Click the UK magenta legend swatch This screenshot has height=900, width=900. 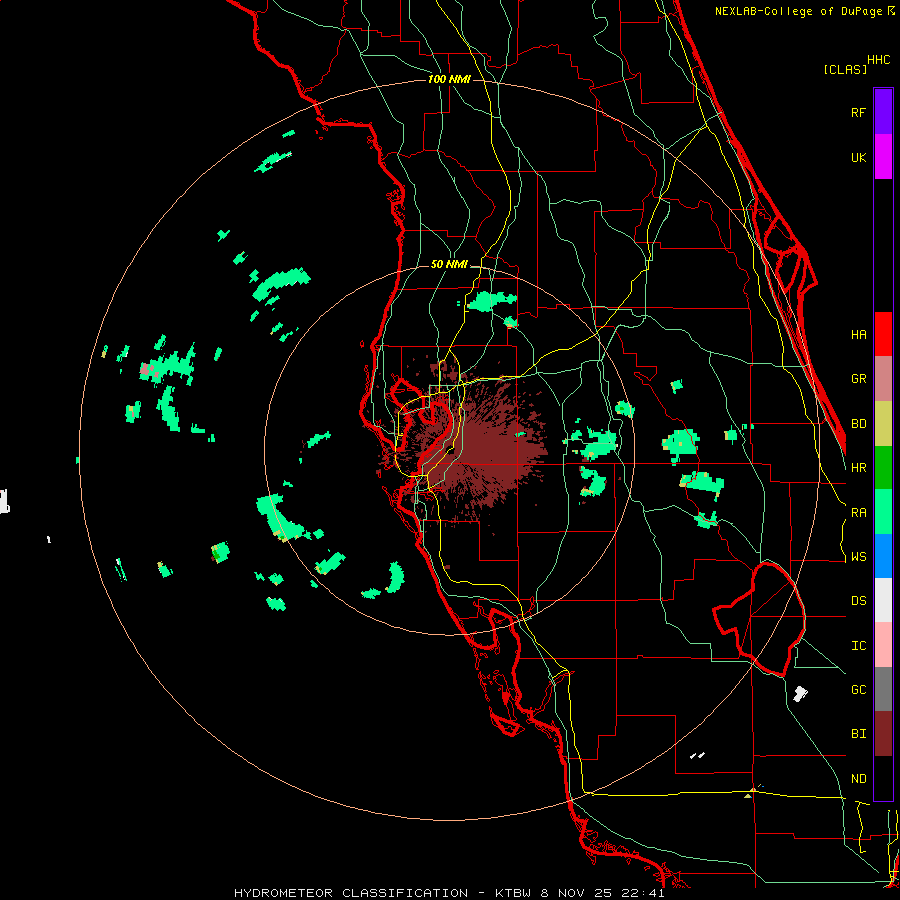tap(883, 157)
